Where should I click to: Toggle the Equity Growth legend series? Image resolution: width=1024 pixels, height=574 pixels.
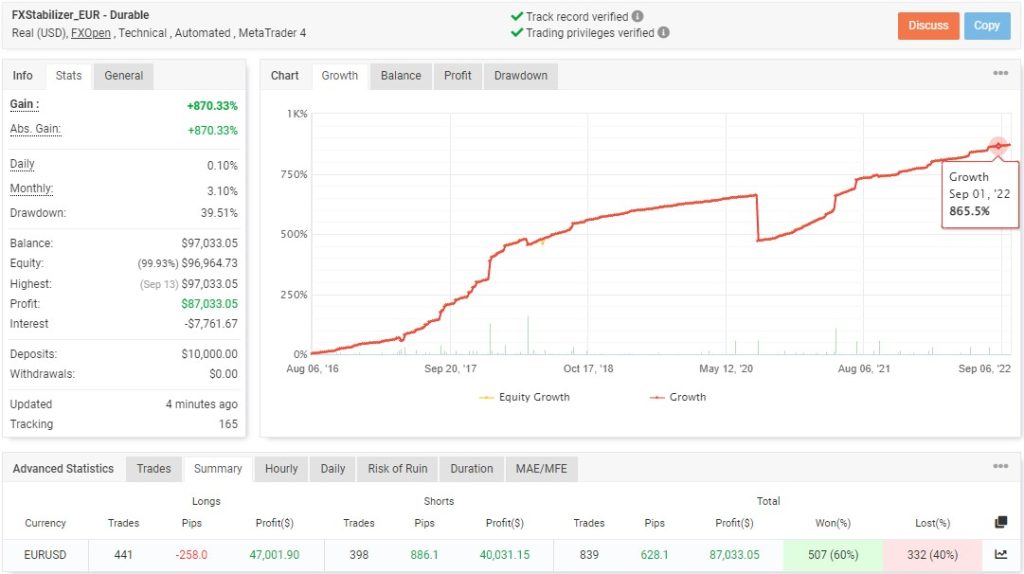point(524,397)
